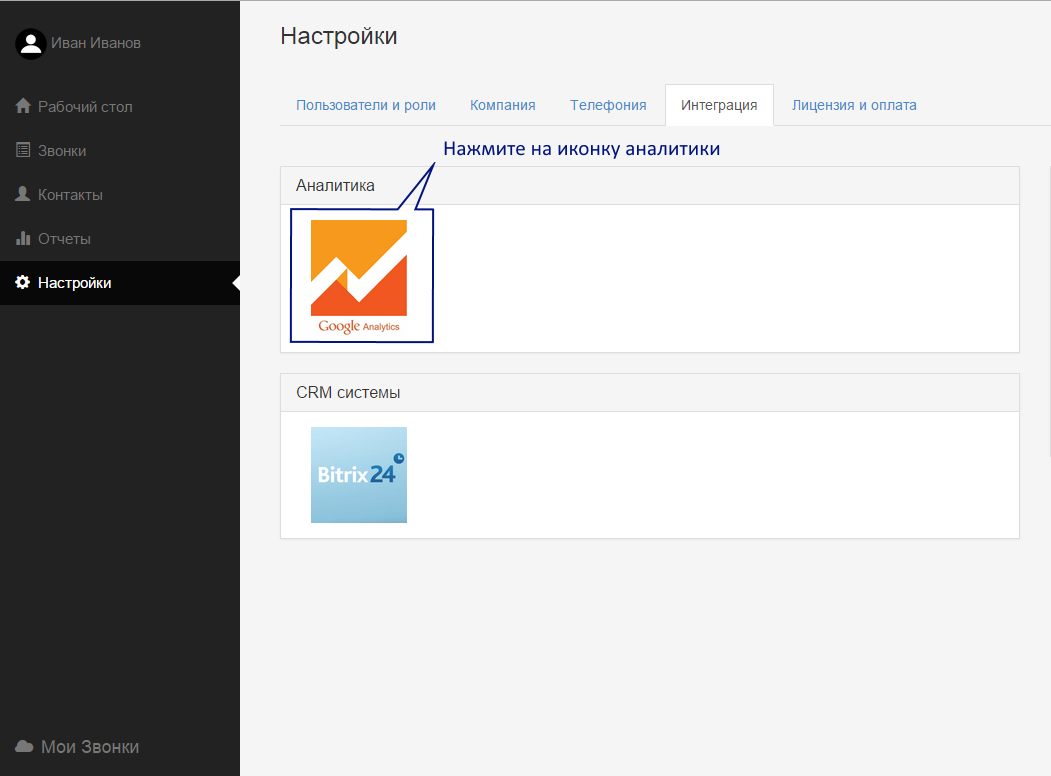Select Настройки in the sidebar
Screen dimensions: 1051x776
click(x=120, y=283)
